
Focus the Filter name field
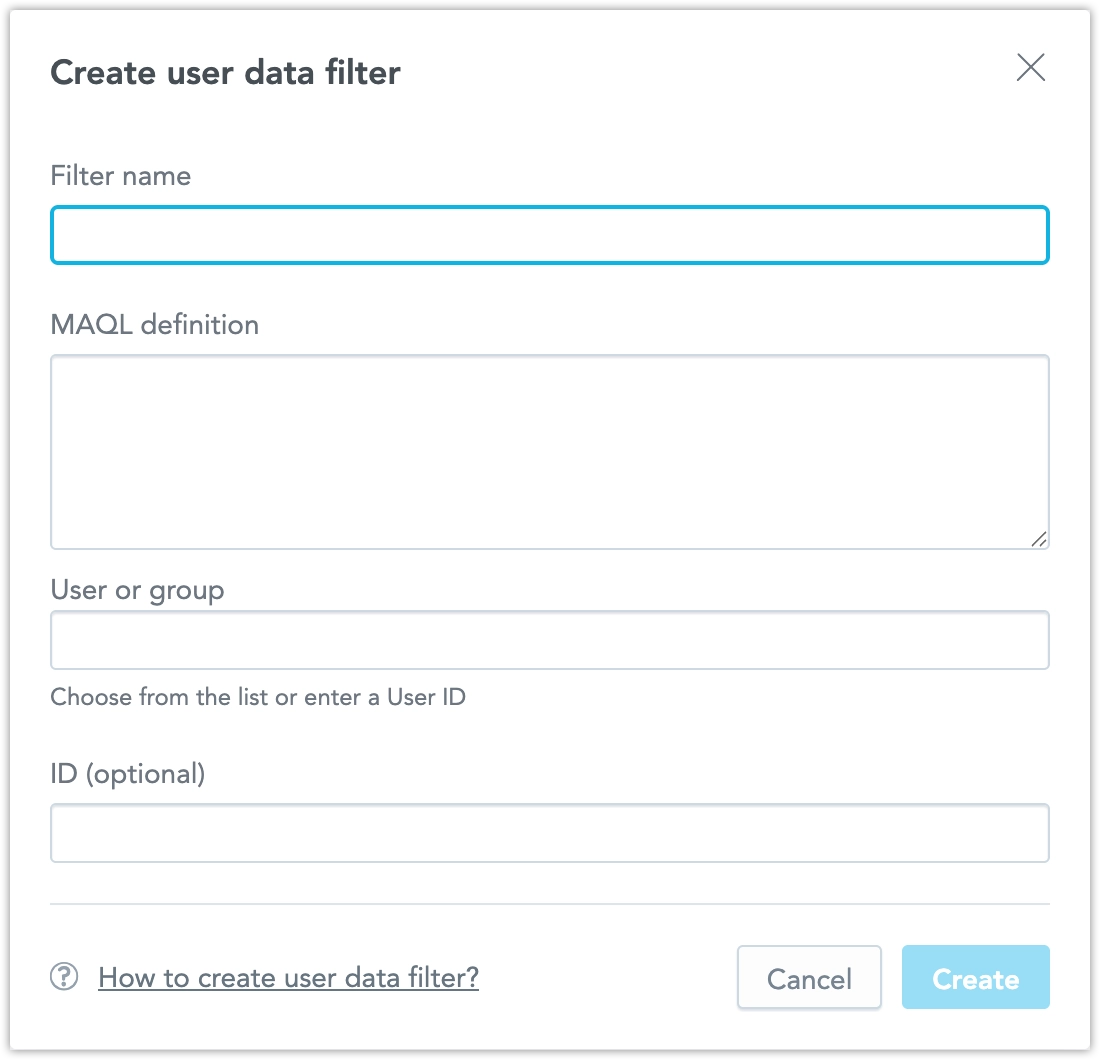(x=549, y=235)
